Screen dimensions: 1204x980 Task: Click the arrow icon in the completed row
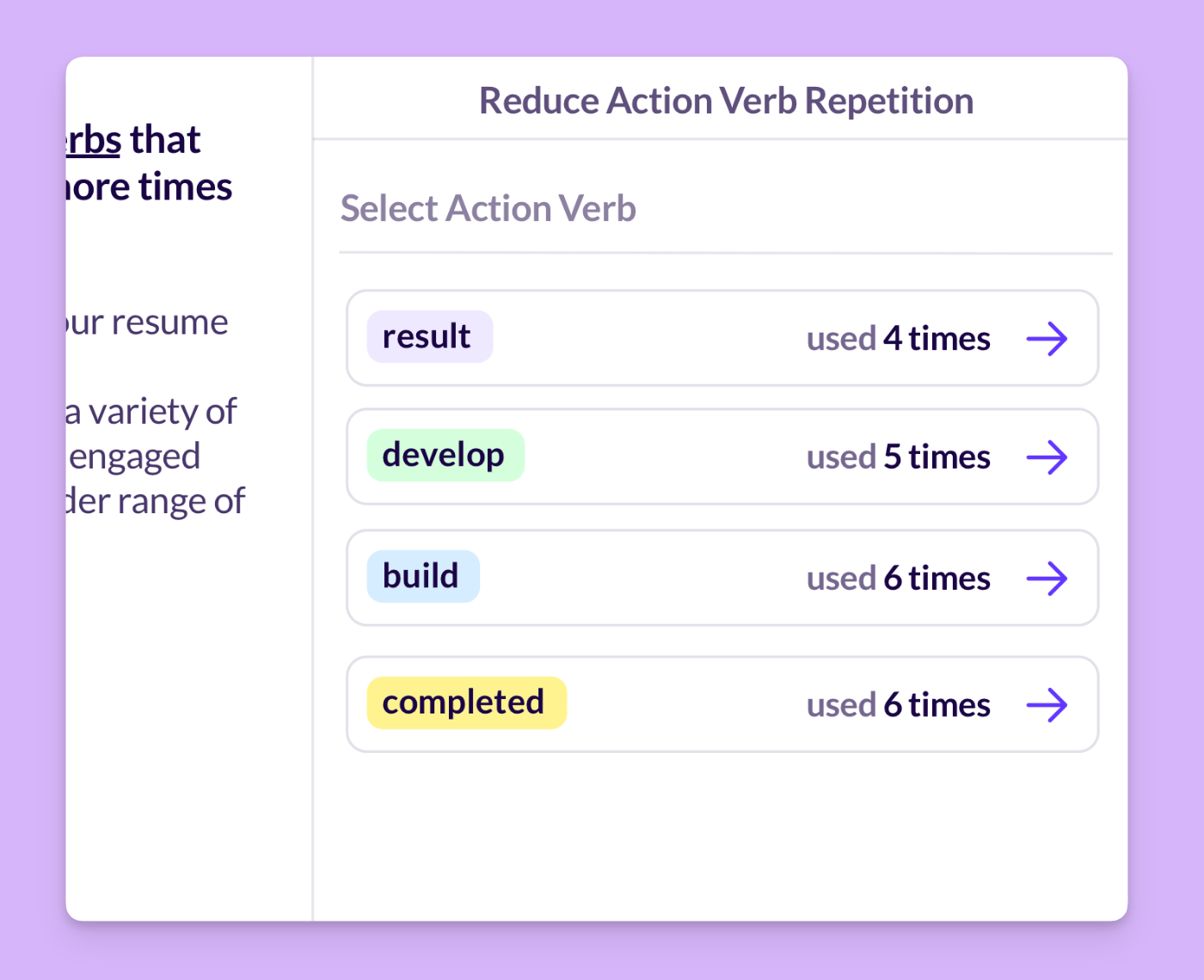click(x=1047, y=705)
